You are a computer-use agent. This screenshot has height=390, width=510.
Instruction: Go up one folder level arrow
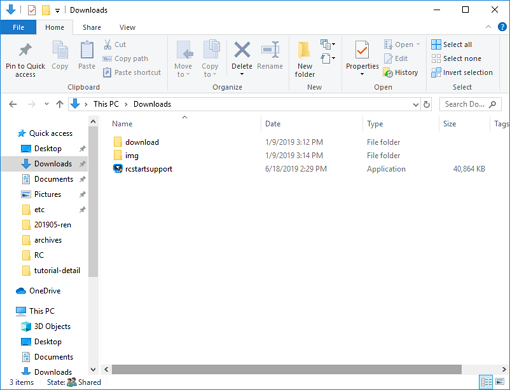pos(60,104)
